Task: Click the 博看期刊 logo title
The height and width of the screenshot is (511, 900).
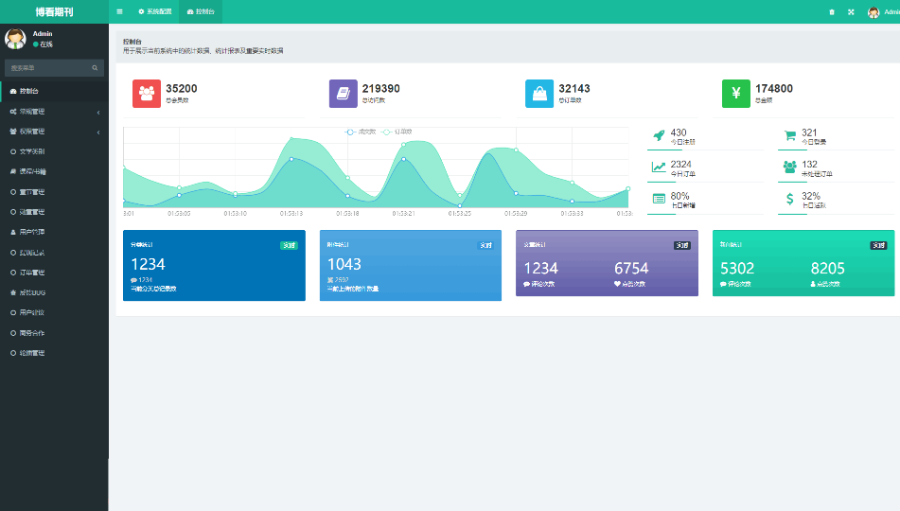Action: tap(54, 11)
